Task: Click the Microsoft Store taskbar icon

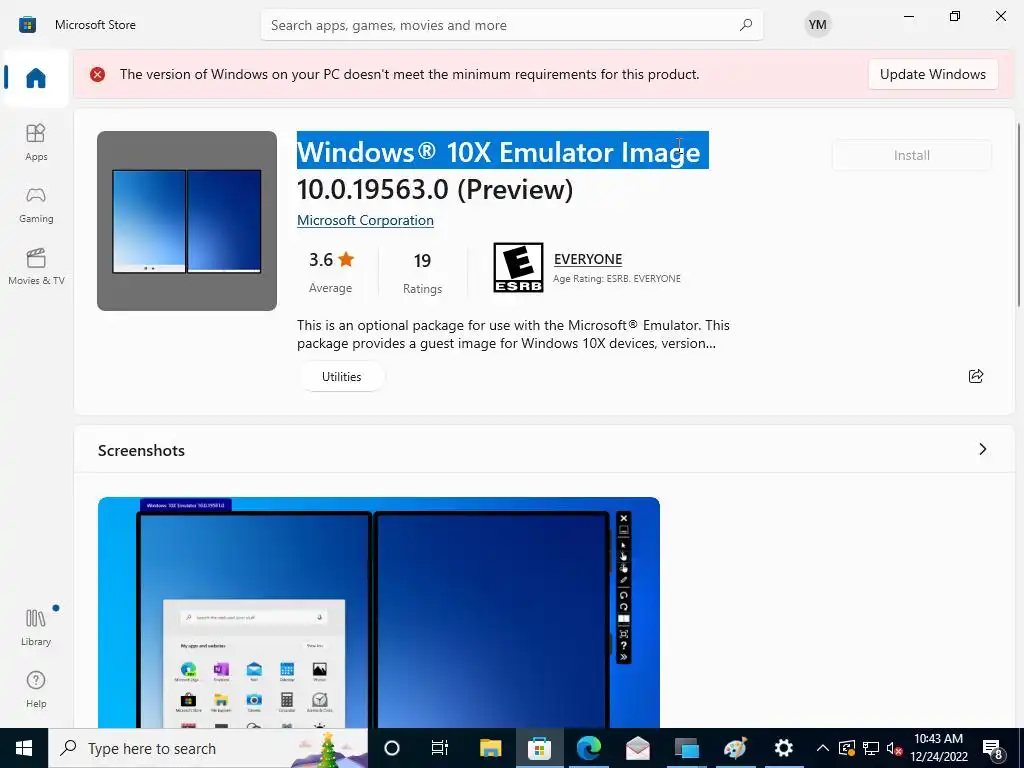Action: 539,748
